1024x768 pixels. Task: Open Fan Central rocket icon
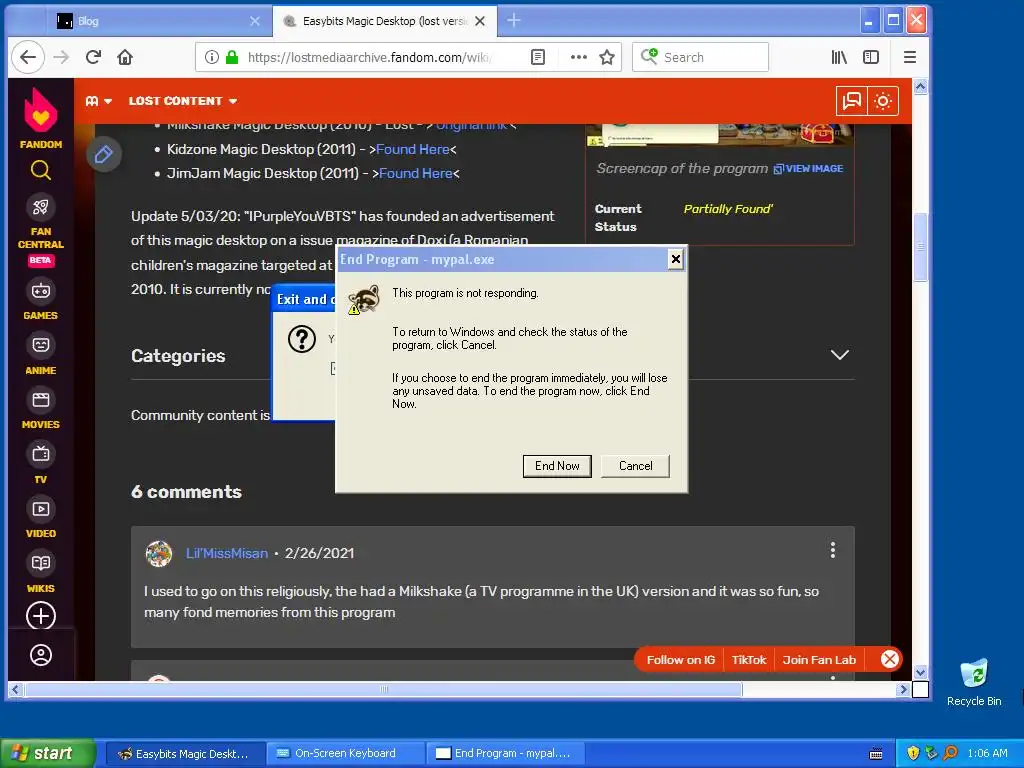40,208
